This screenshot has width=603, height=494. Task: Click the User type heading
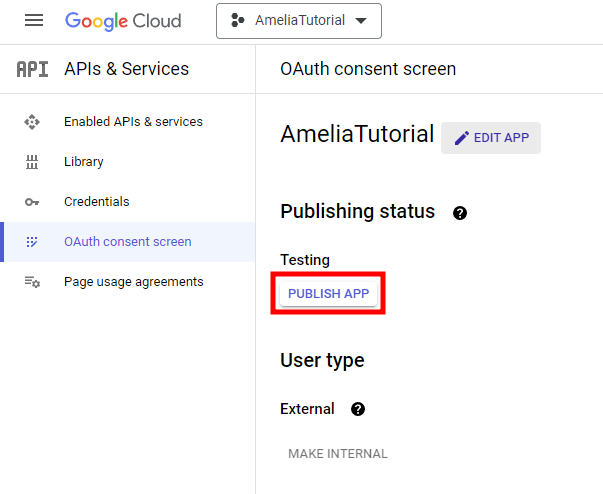[x=322, y=361]
